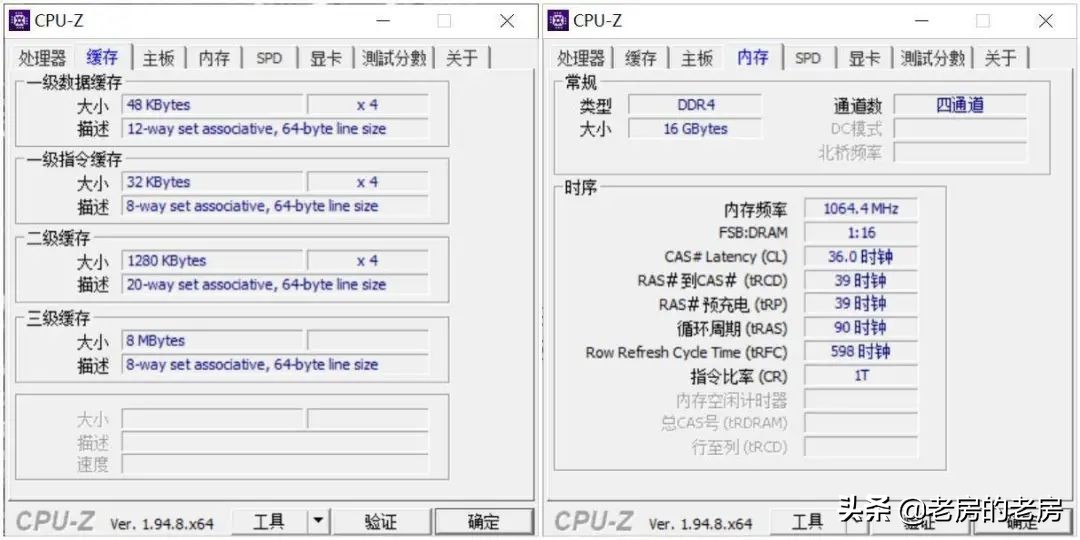Open the 显卡 tab in left CPU-Z window
The image size is (1080, 540).
click(325, 58)
